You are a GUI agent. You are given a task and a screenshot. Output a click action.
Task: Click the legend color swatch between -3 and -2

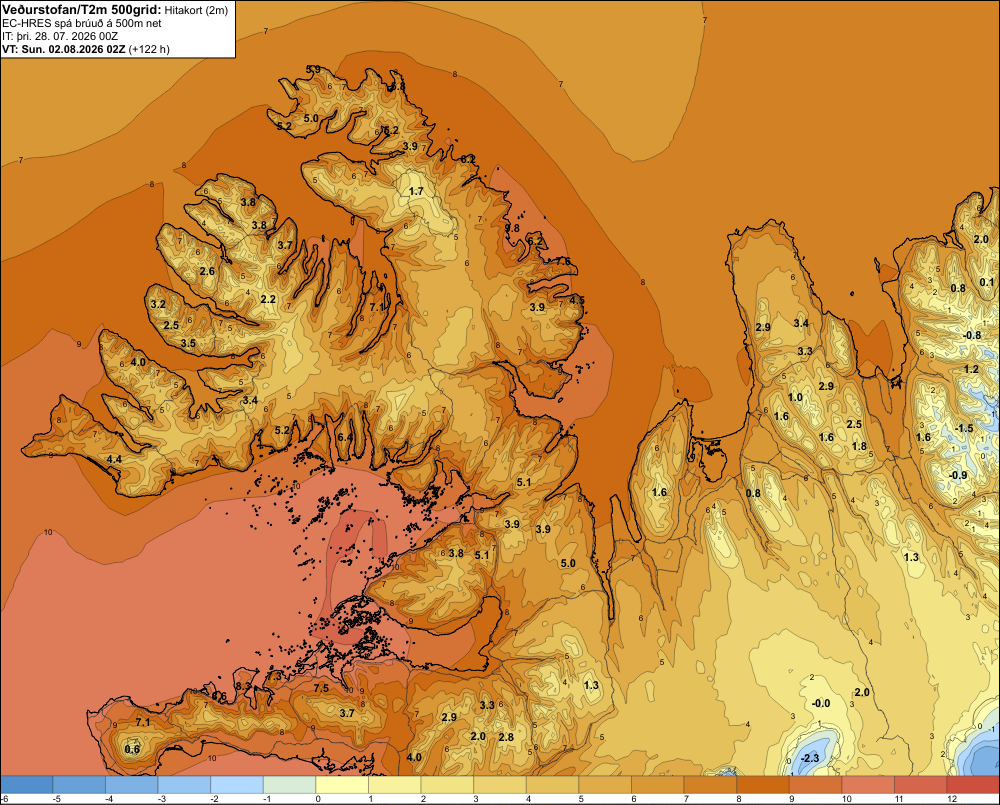[x=184, y=785]
